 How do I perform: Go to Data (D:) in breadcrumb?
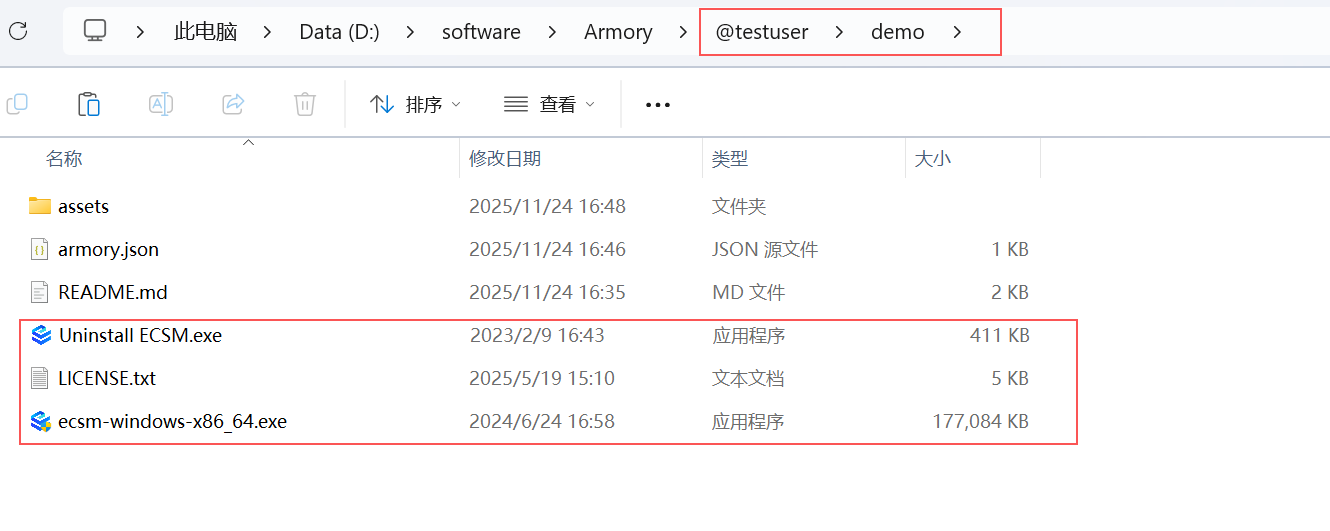click(339, 32)
